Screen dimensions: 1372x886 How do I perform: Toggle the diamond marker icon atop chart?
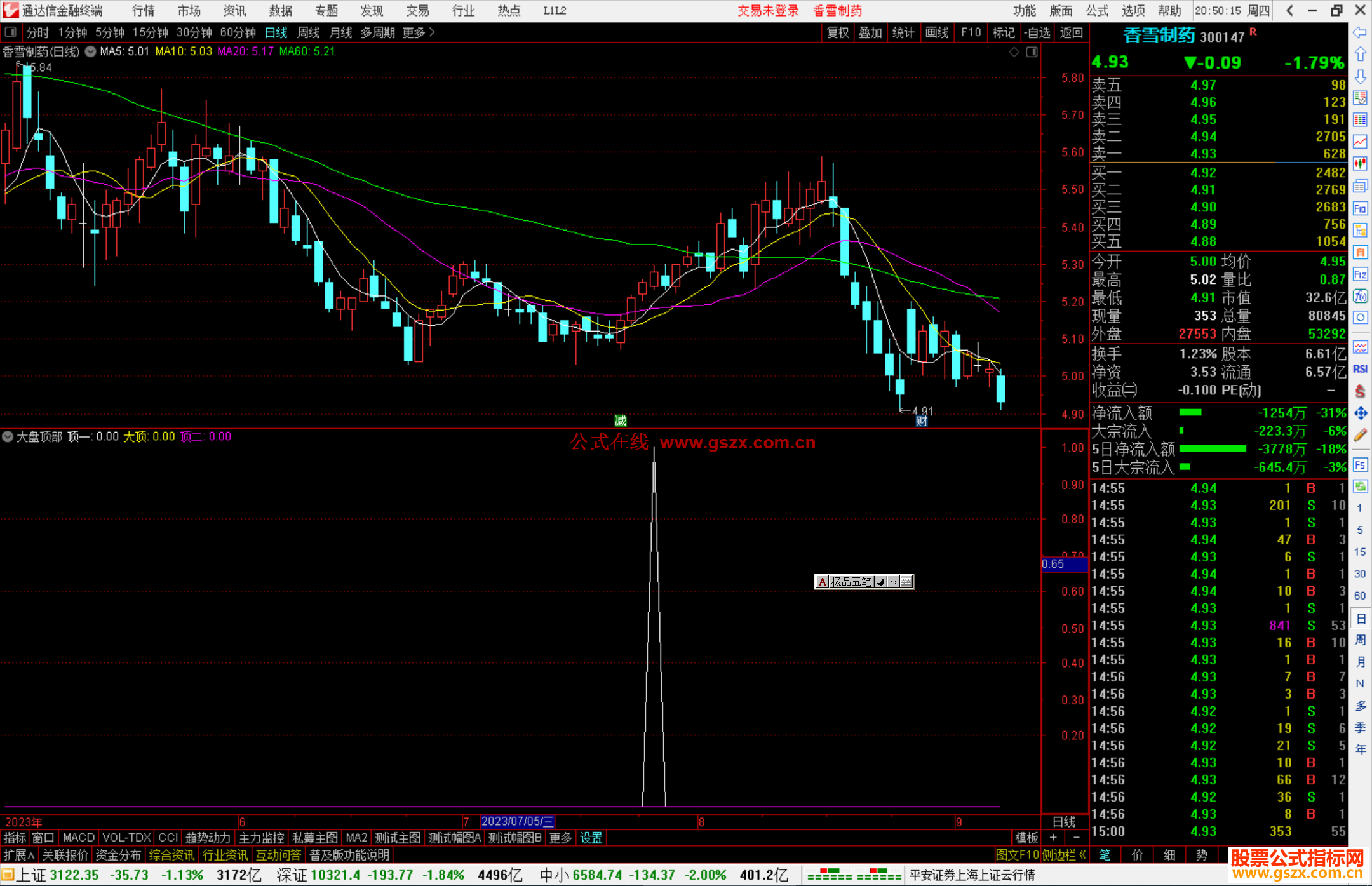coord(1014,52)
